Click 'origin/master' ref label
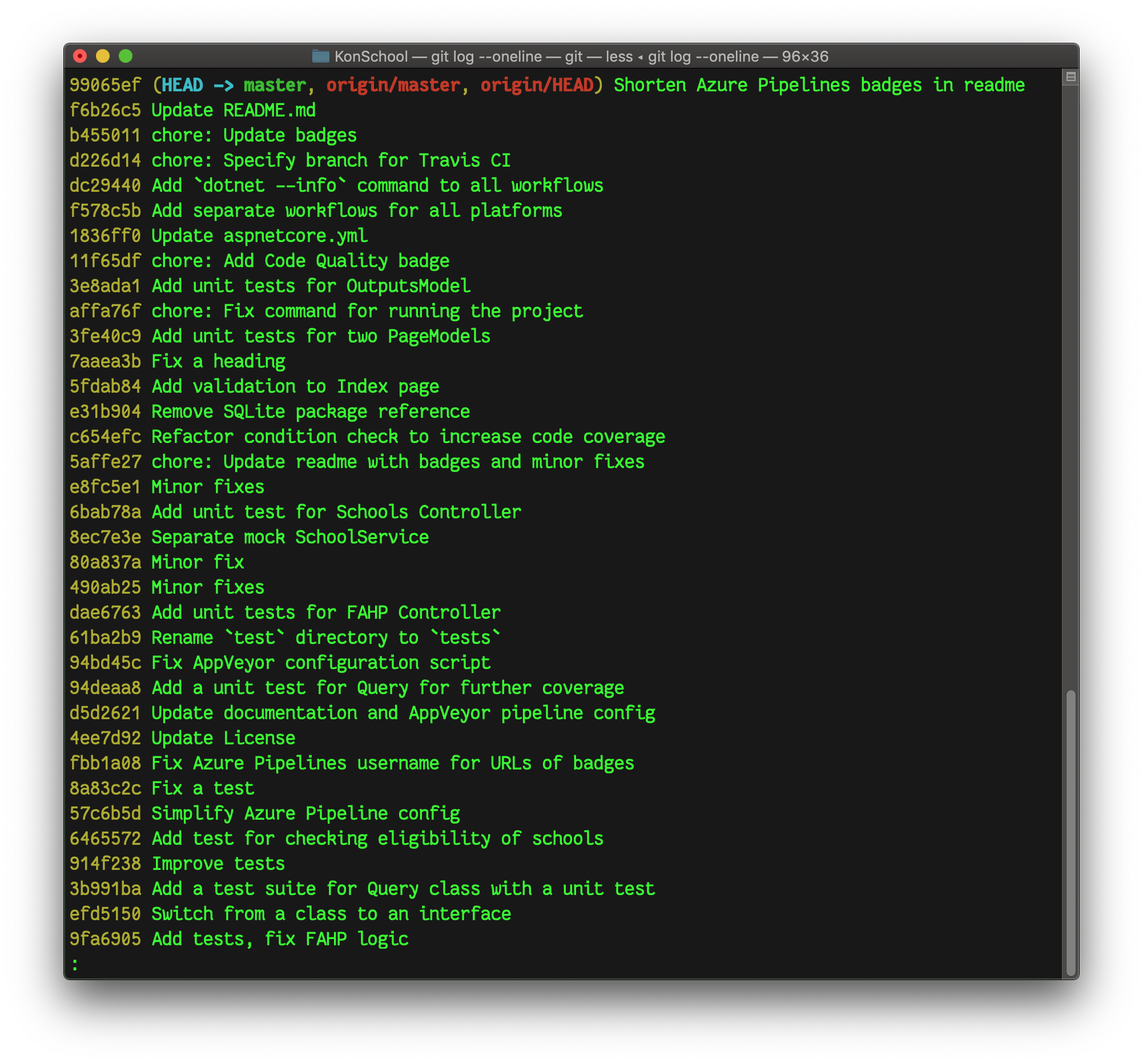Image resolution: width=1143 pixels, height=1064 pixels. 393,85
